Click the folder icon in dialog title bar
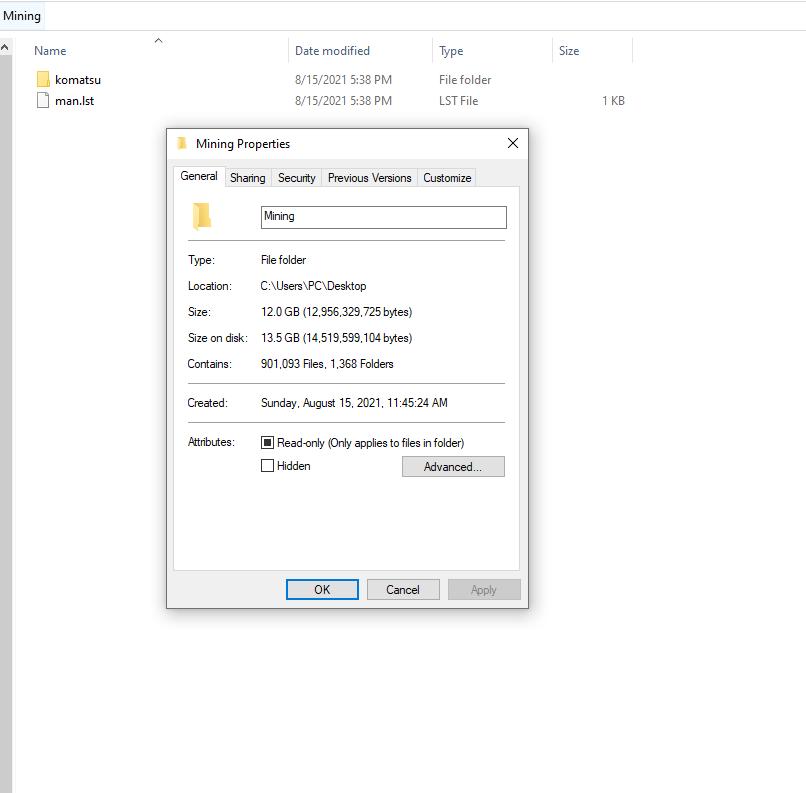This screenshot has height=793, width=806. [181, 143]
